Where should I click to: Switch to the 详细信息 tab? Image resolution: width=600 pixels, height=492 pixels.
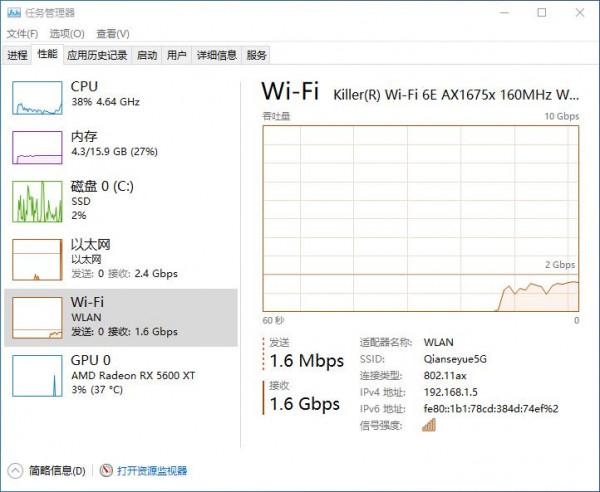click(x=217, y=55)
